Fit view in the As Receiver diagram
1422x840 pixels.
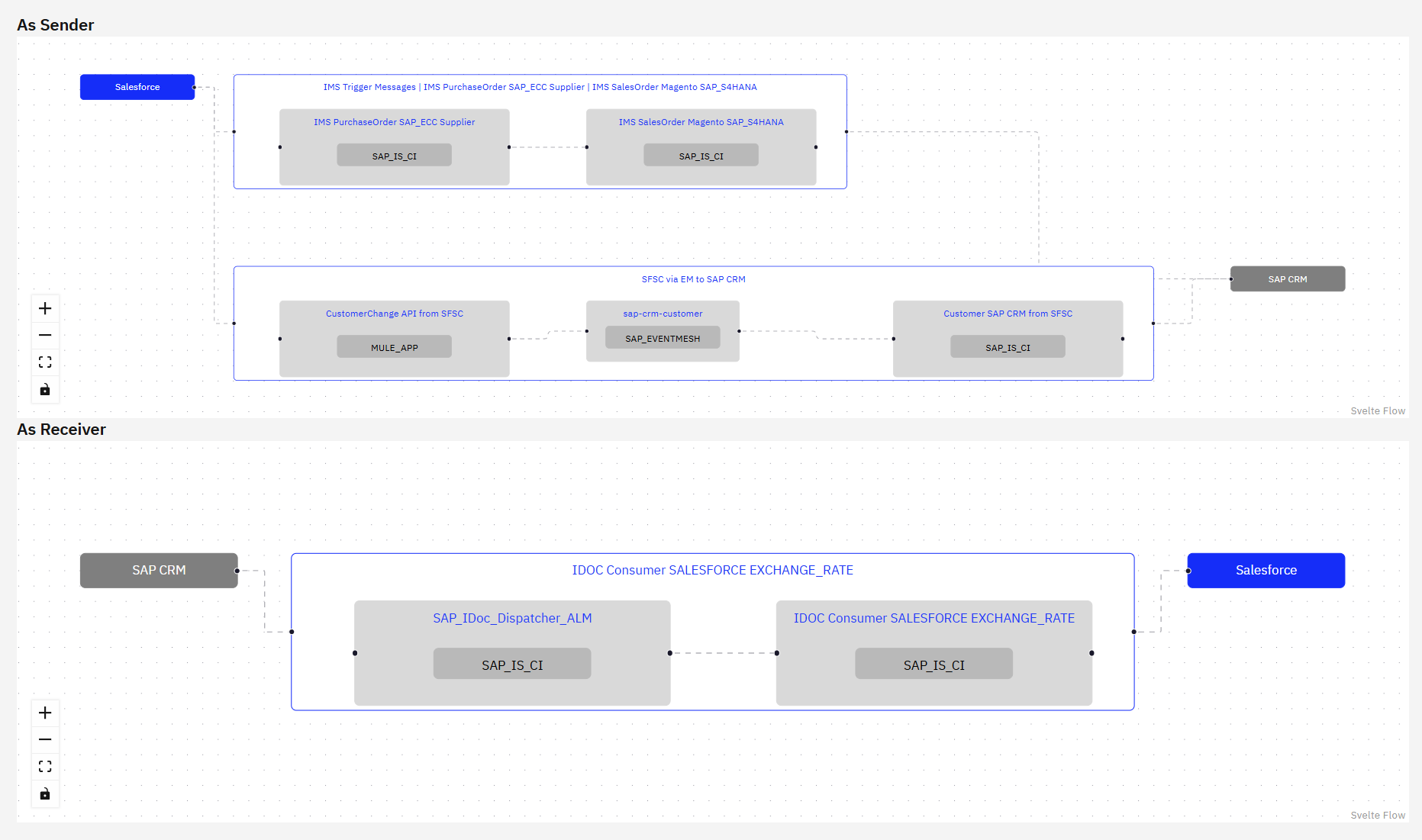(45, 767)
